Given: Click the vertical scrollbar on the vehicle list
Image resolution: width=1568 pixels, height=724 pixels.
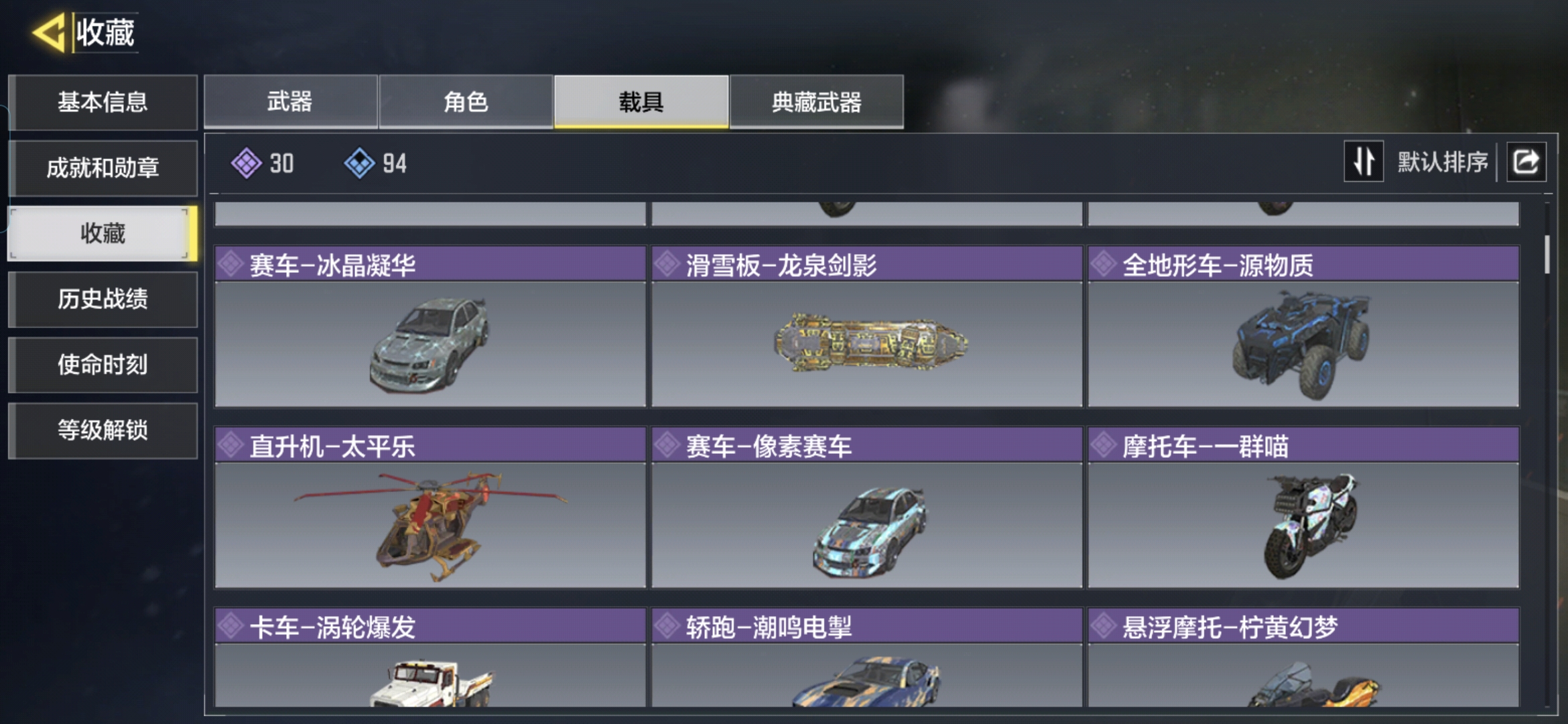Looking at the screenshot, I should [x=1547, y=253].
